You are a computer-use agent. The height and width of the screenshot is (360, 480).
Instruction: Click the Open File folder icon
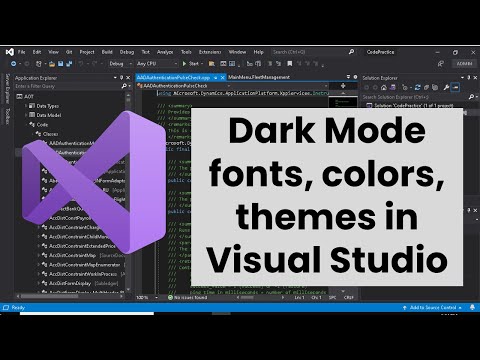pos(52,64)
